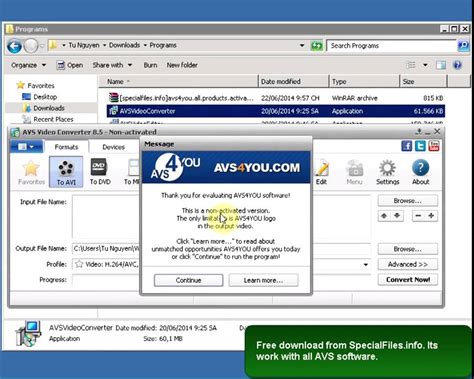The image size is (474, 379).
Task: Change Explorer view mode icon
Action: point(411,65)
